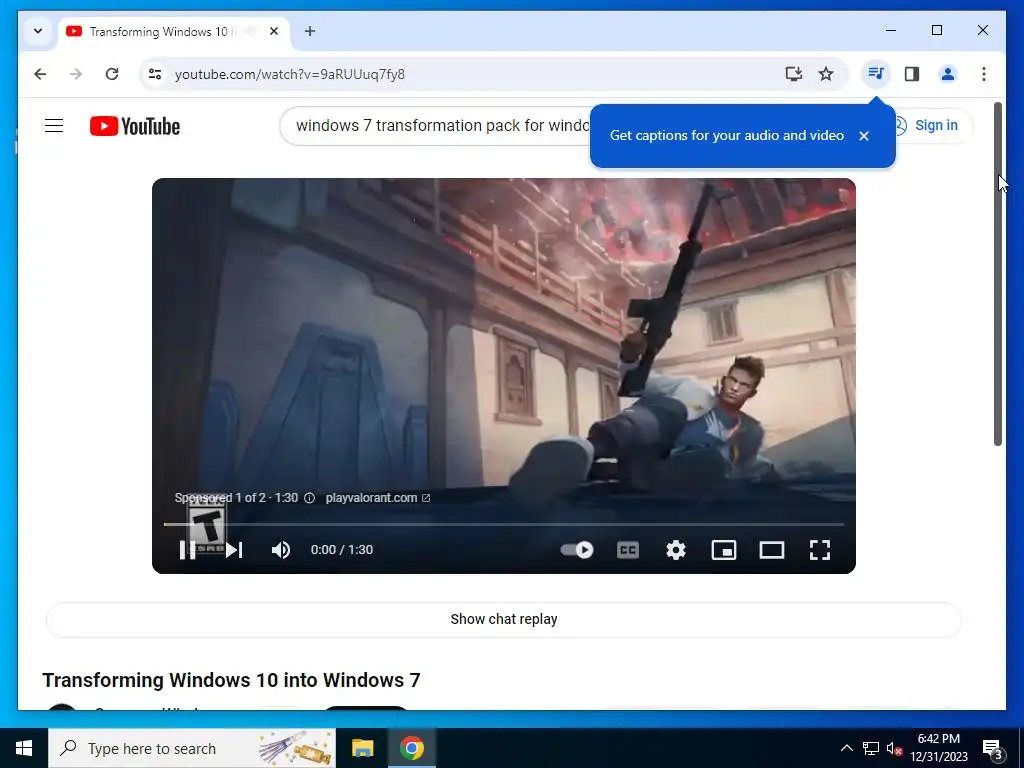Open the tab search dropdown arrow

pos(38,31)
